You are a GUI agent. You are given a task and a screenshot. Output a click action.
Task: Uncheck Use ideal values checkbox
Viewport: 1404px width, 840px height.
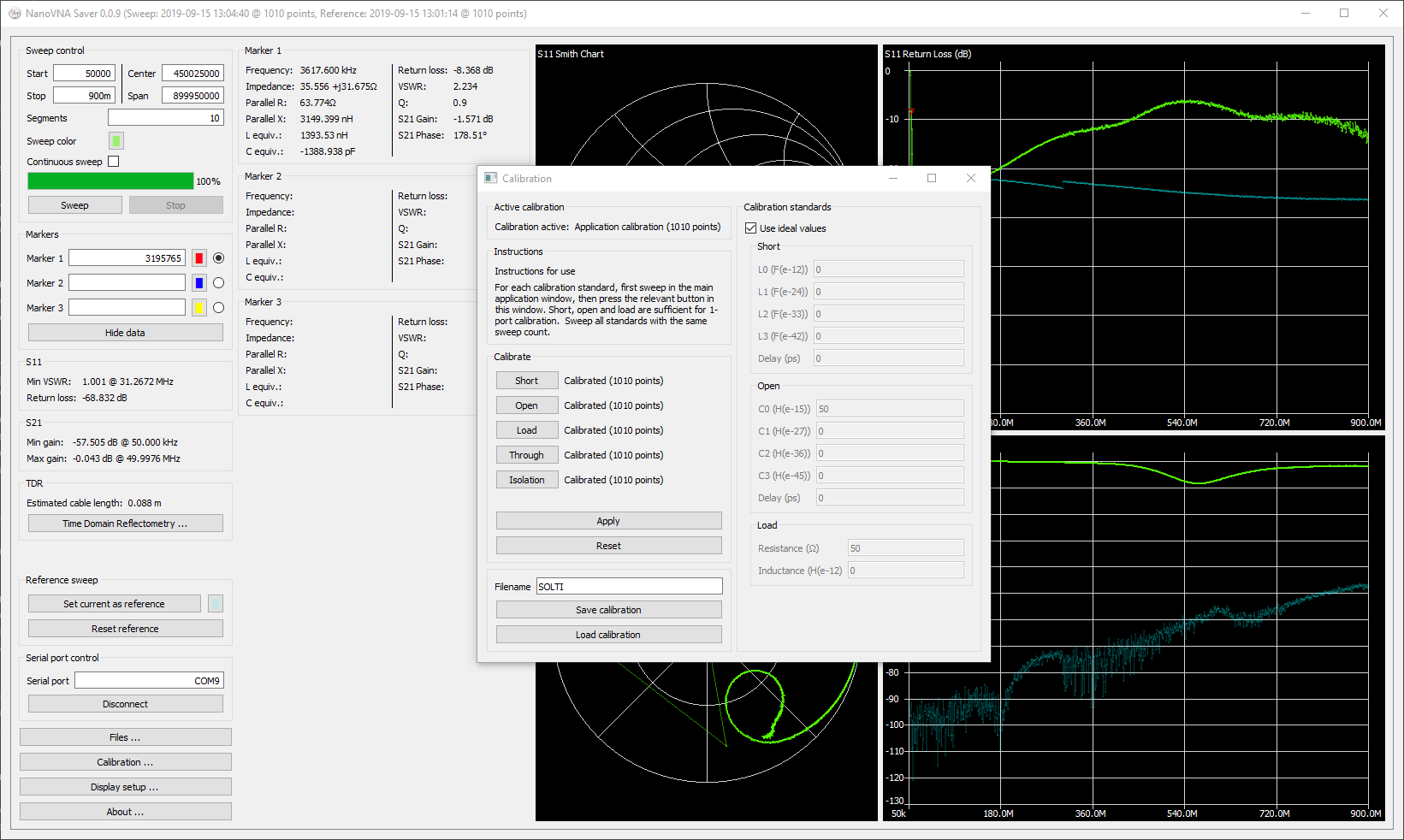(751, 228)
